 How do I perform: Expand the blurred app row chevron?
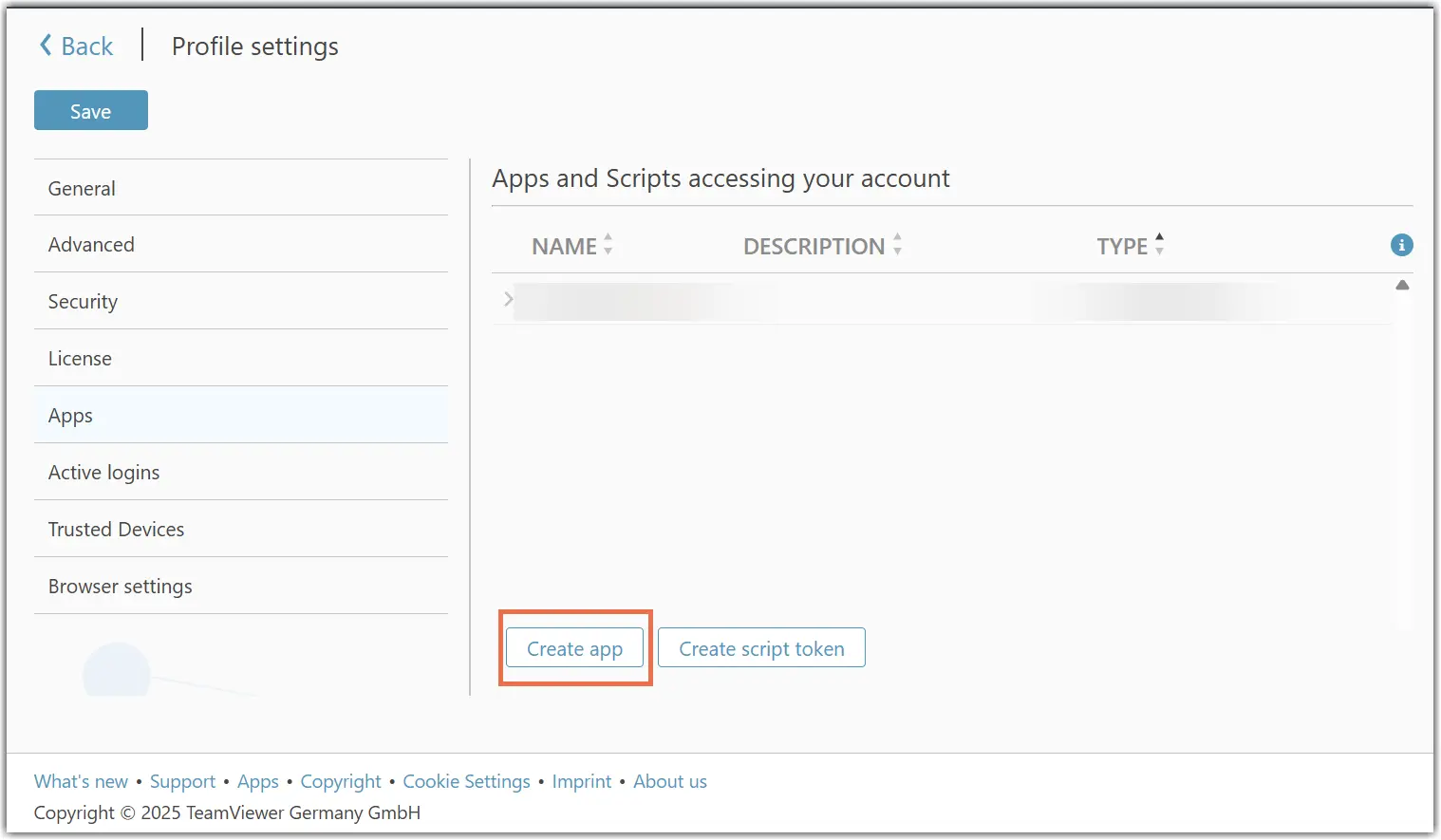click(x=508, y=299)
